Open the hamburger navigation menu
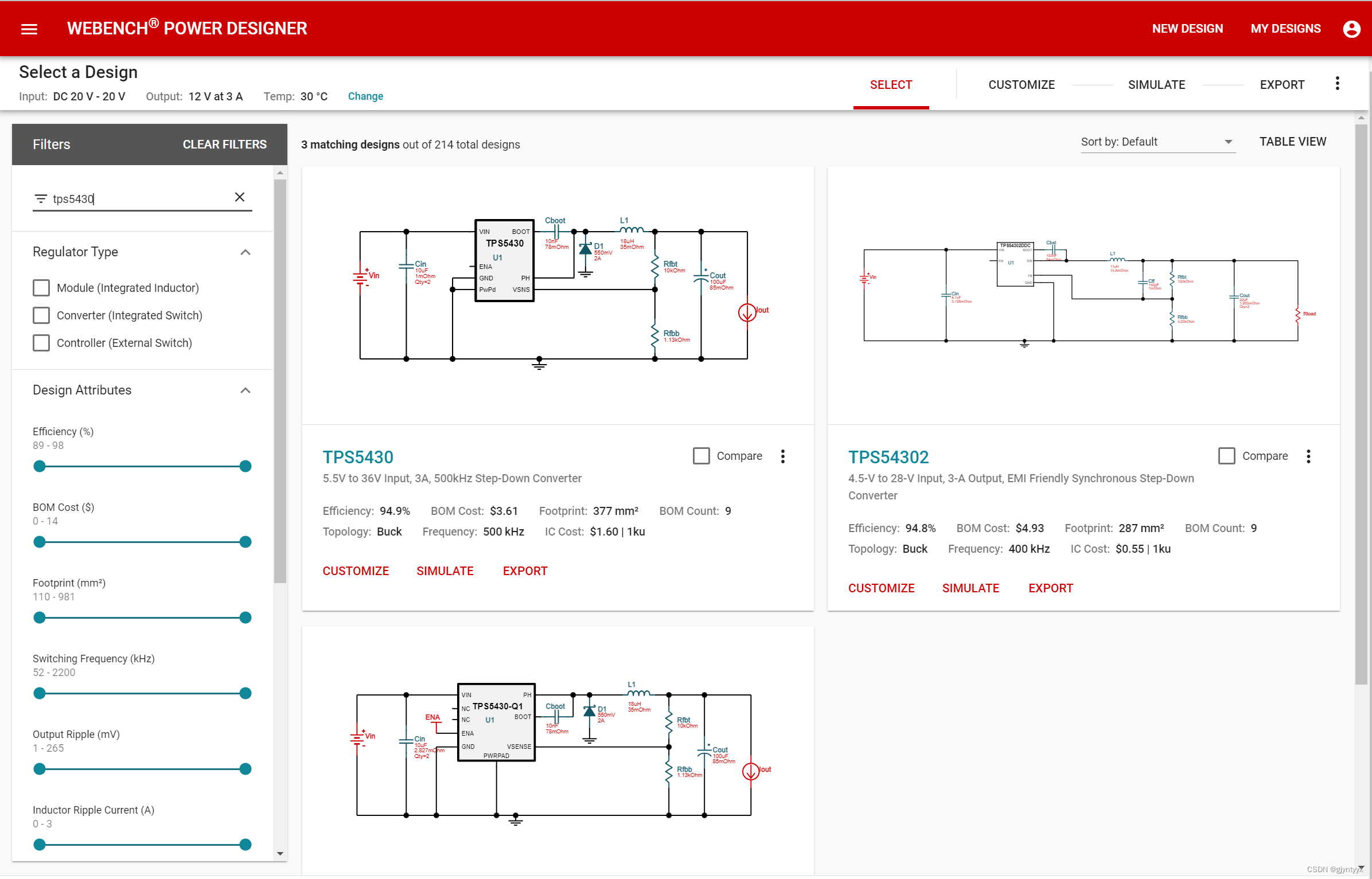This screenshot has height=879, width=1372. (29, 29)
